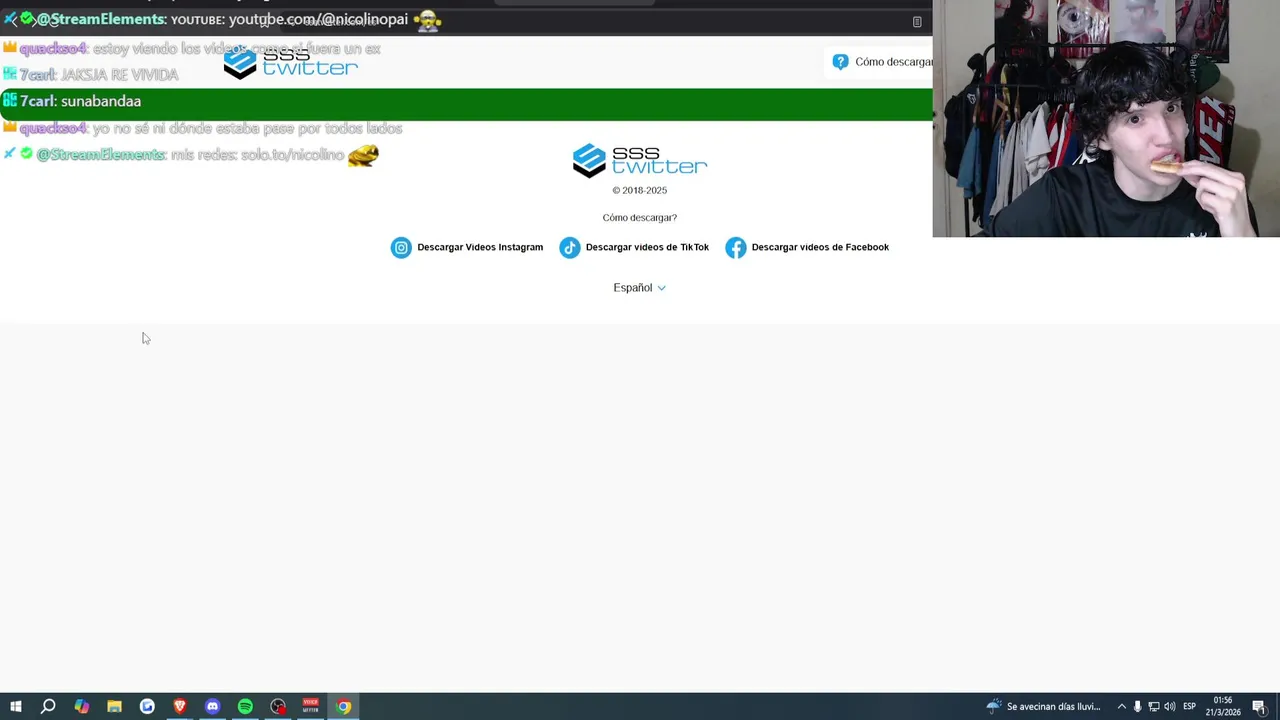Click 'Se avecinan días lluvi...' weather text
Viewport: 1280px width, 720px height.
[1054, 706]
